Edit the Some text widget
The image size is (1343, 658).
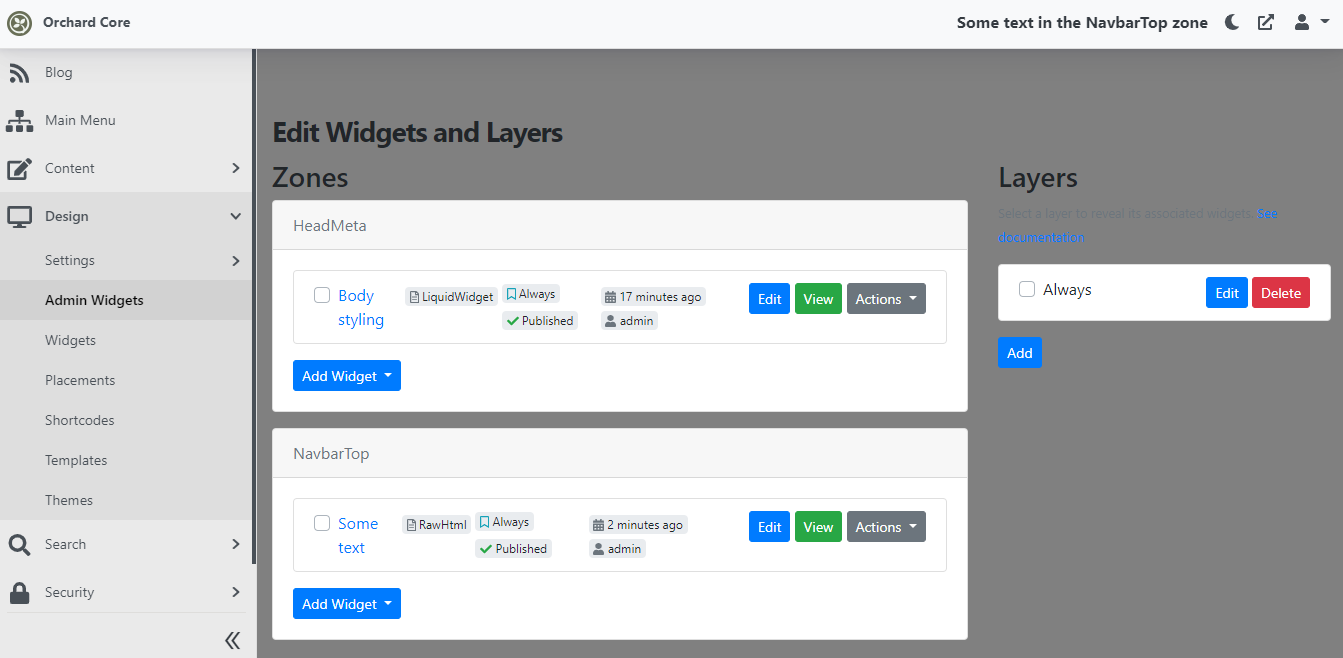coord(769,527)
